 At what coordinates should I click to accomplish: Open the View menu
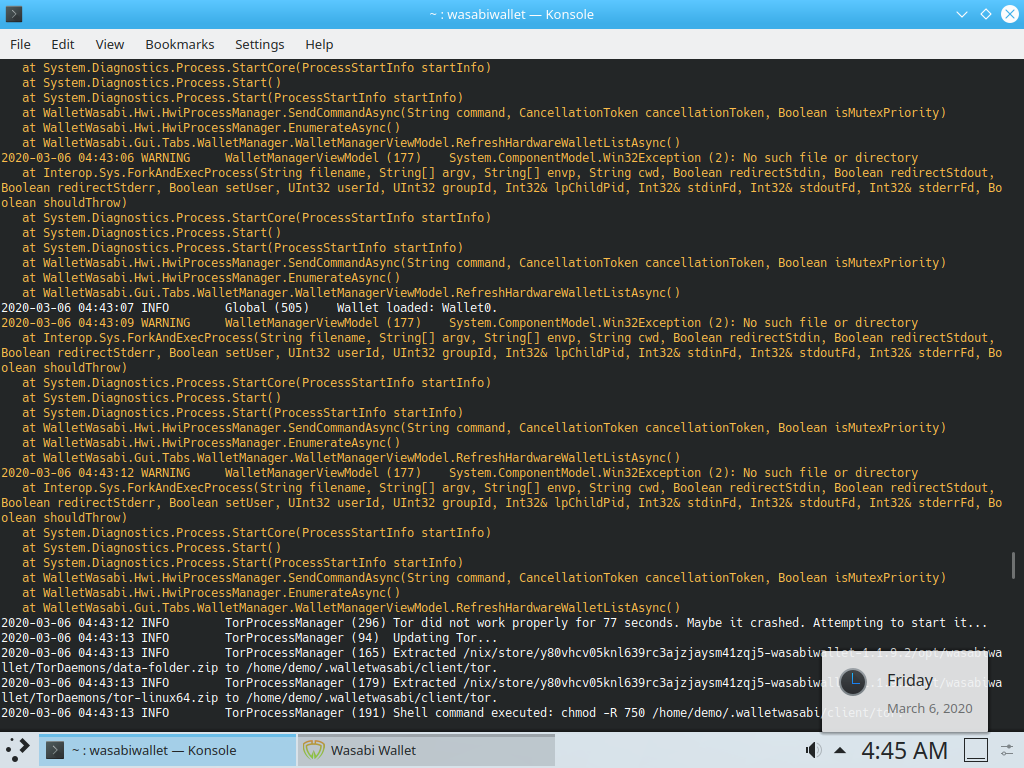110,44
